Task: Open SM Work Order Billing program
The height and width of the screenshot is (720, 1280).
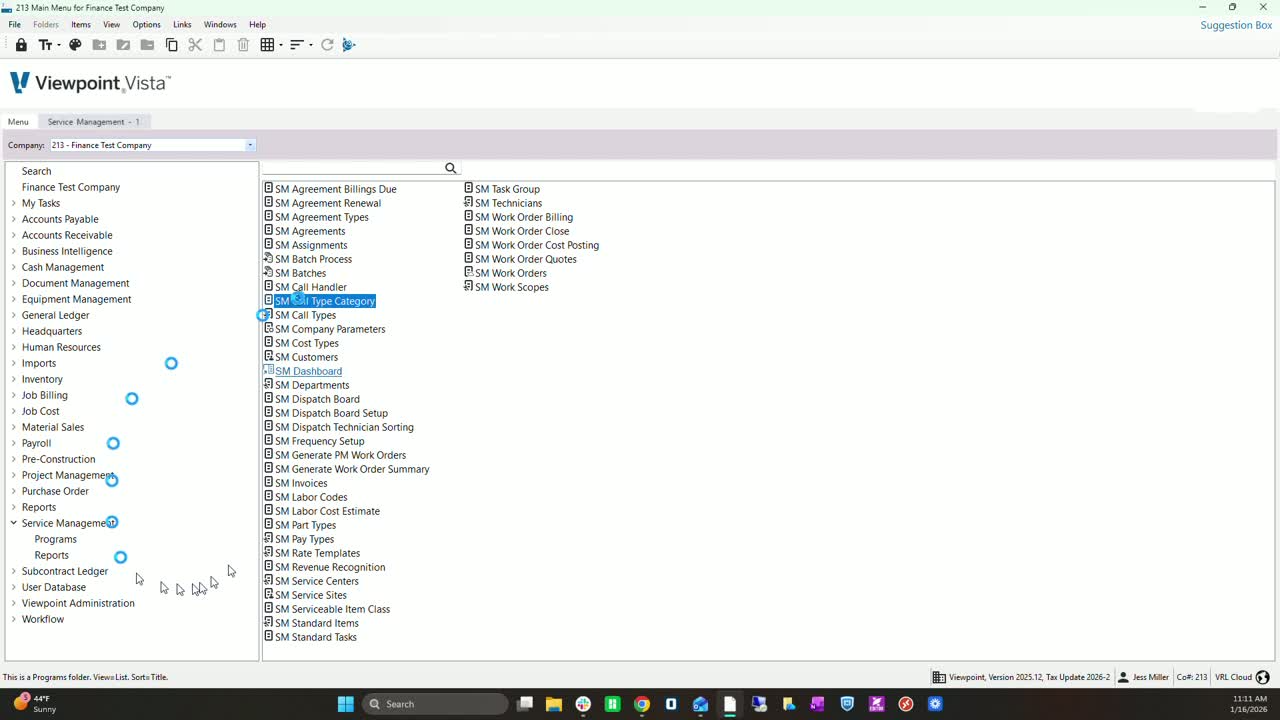Action: 523,217
